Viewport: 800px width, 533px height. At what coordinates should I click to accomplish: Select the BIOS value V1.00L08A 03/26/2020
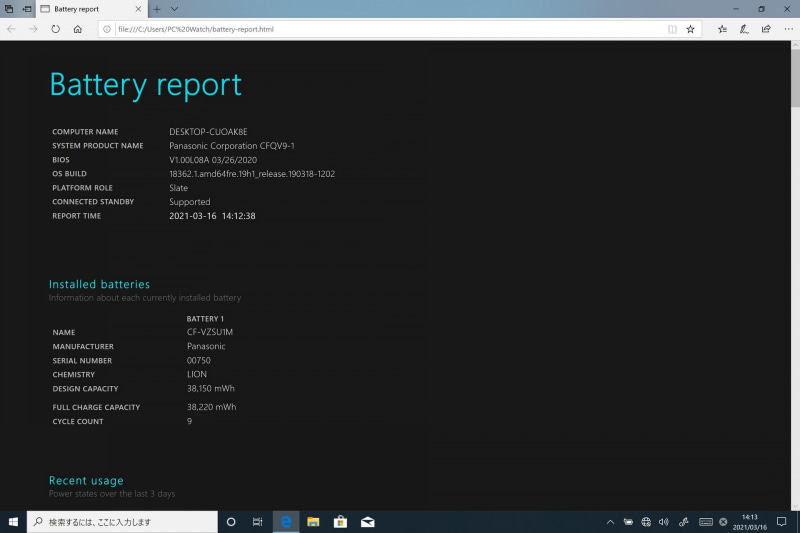(x=213, y=160)
